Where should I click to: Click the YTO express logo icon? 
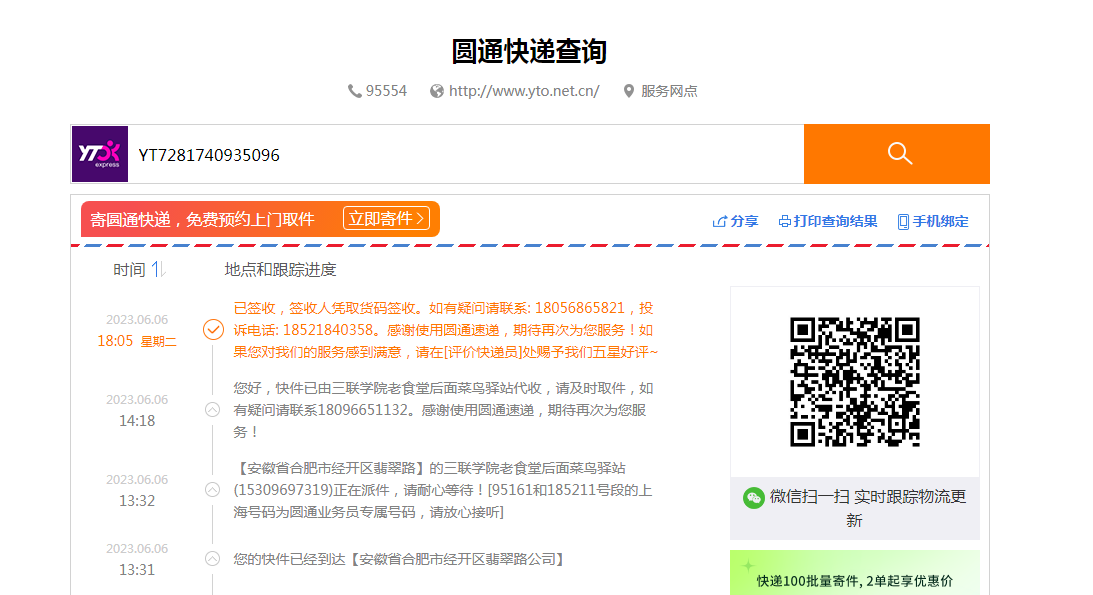(x=100, y=154)
